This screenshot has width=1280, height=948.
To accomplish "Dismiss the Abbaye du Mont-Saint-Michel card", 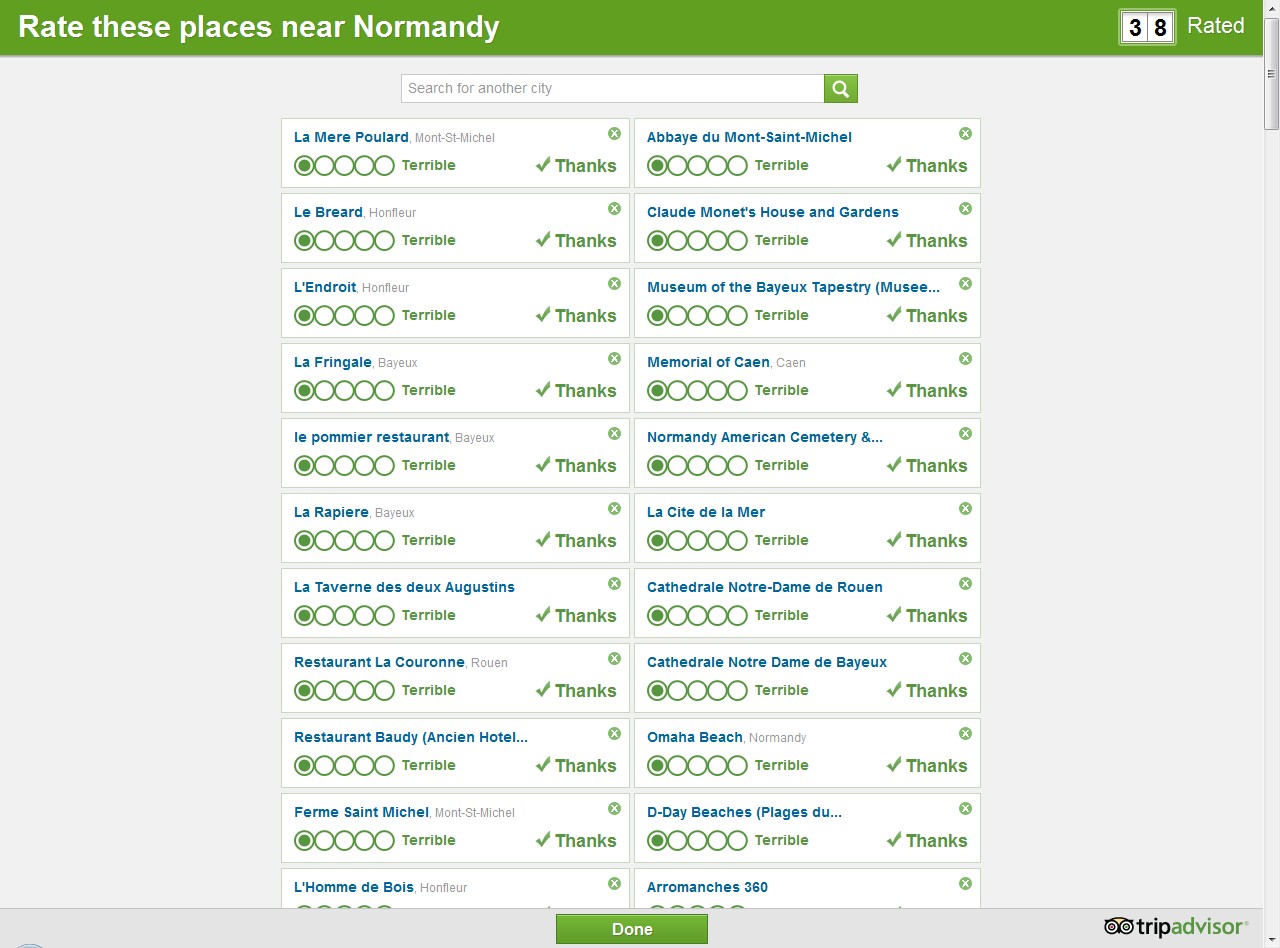I will (x=965, y=134).
